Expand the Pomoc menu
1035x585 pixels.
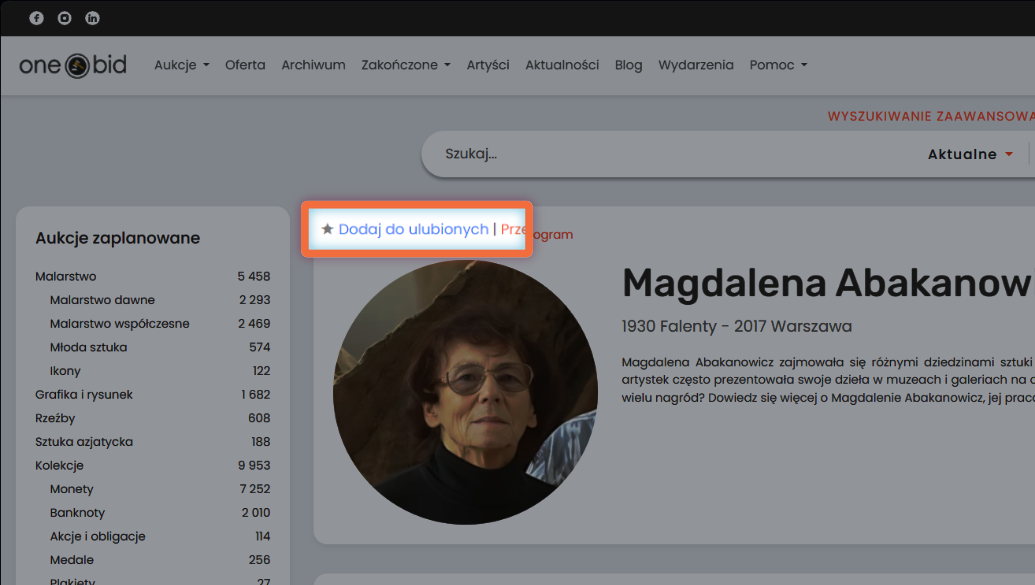pos(778,65)
